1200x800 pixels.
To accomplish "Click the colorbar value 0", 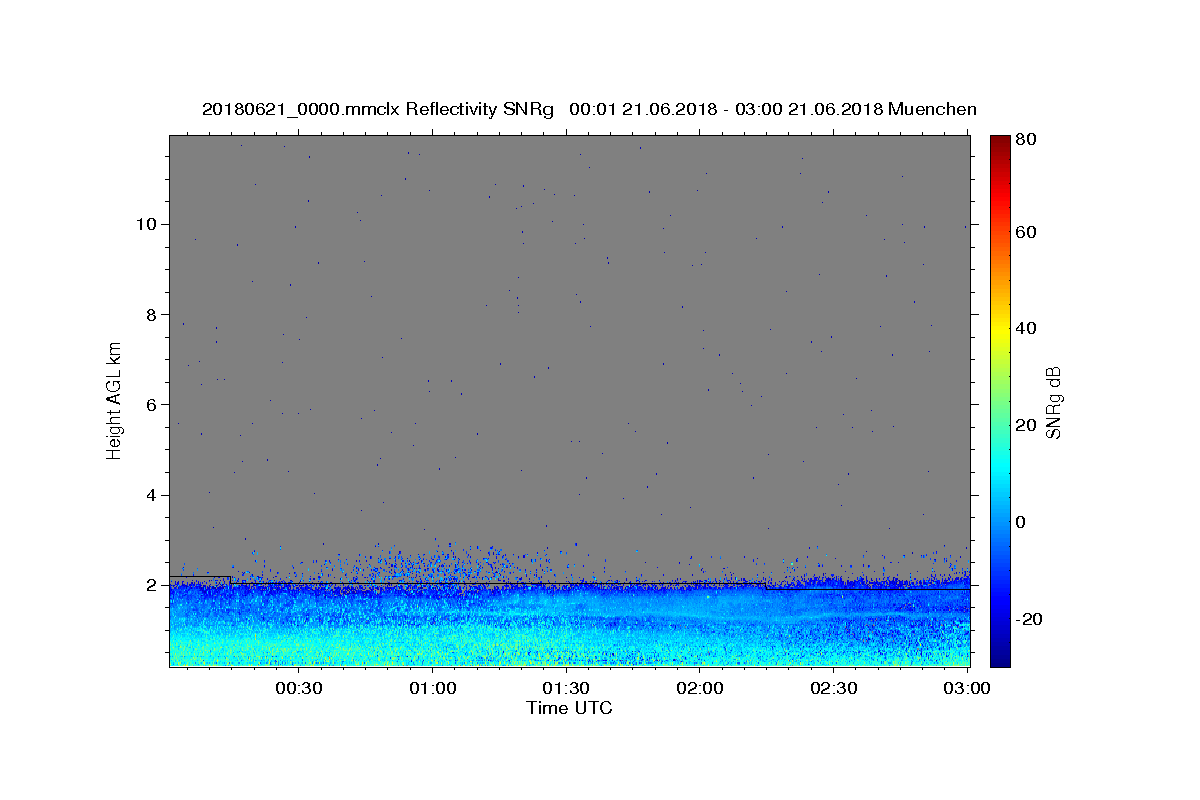I will 1022,522.
